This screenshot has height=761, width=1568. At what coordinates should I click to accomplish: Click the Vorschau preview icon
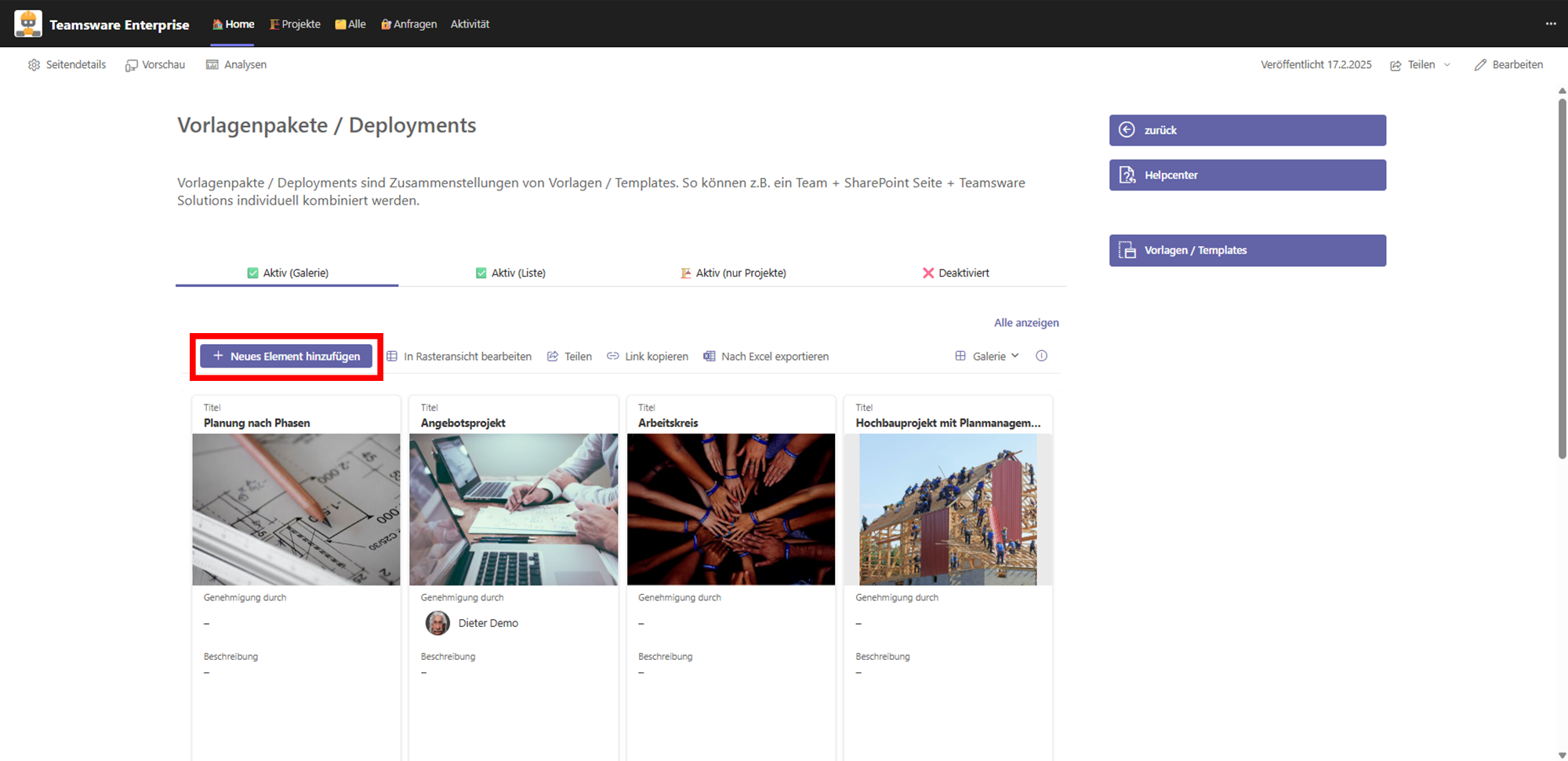pyautogui.click(x=131, y=65)
